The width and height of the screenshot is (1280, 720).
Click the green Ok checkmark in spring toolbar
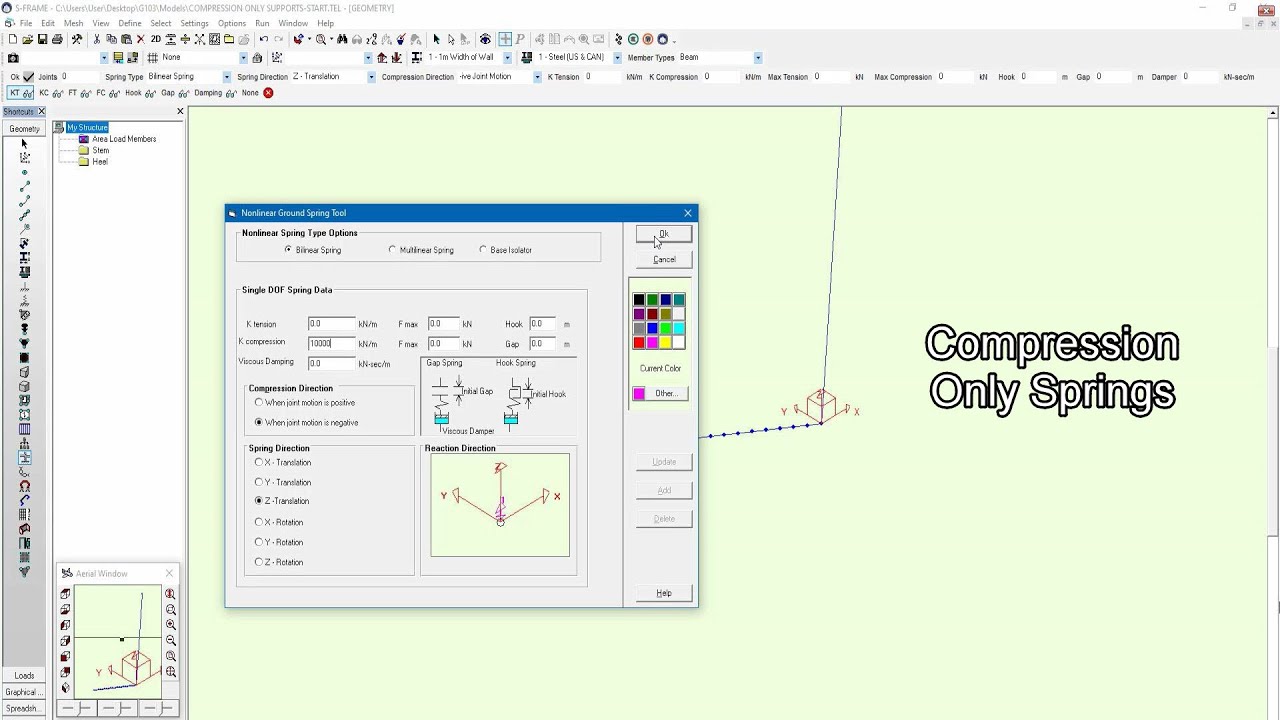[28, 77]
